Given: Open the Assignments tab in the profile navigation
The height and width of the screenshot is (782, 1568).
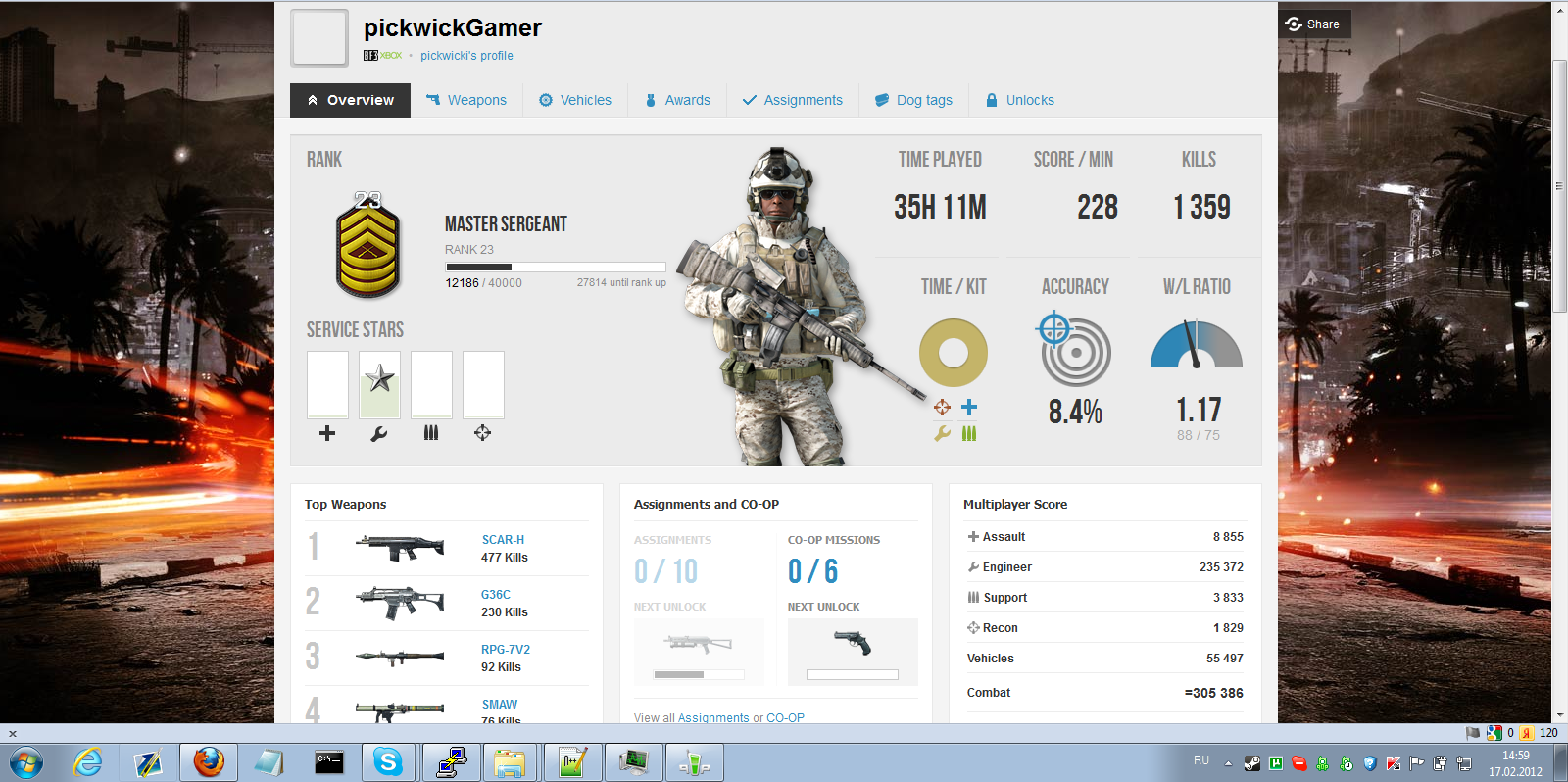Looking at the screenshot, I should pos(793,100).
